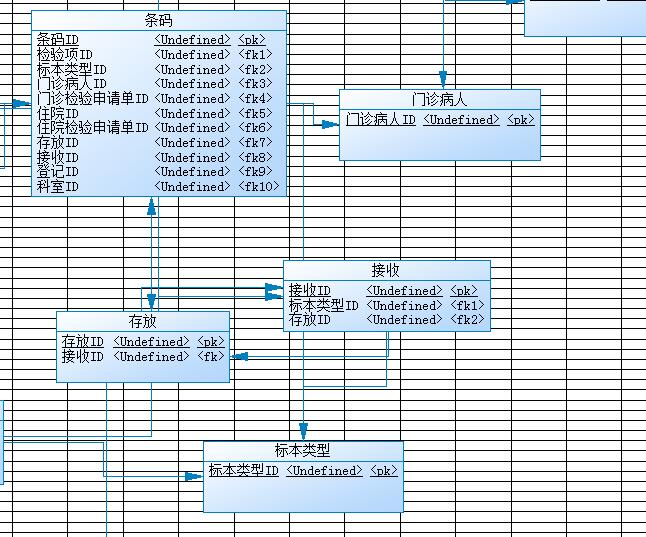Select the <fk> marker in 存放 table

[211, 356]
